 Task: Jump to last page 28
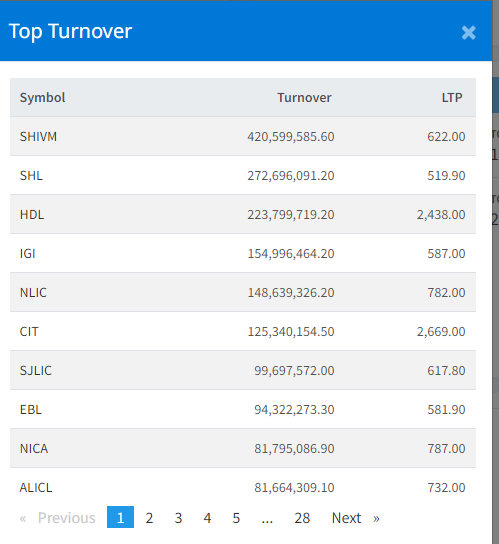click(302, 518)
